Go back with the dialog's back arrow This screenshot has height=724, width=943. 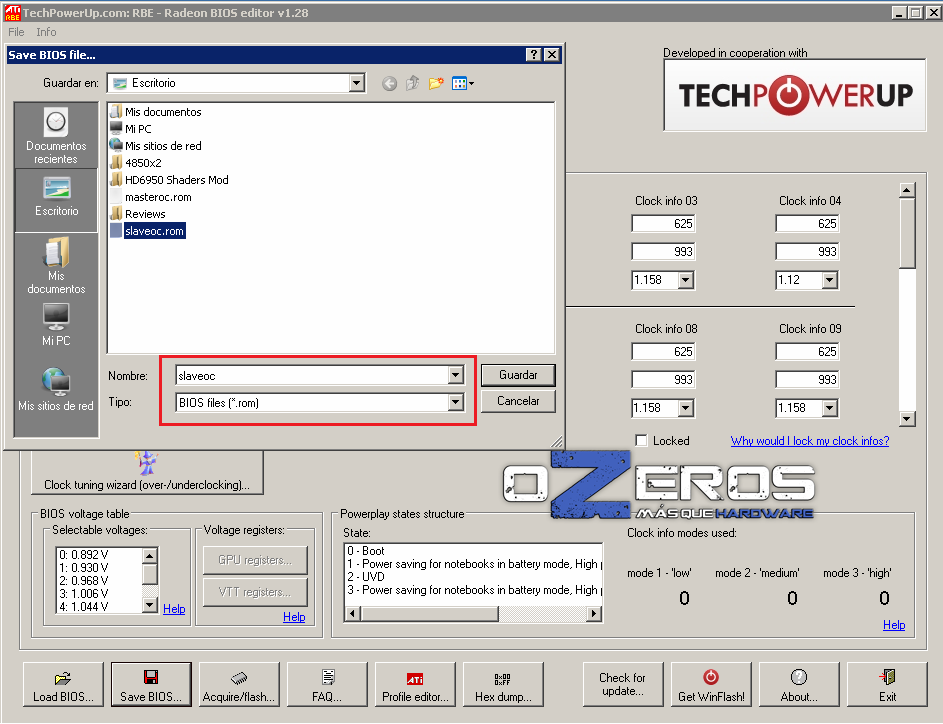pos(389,84)
